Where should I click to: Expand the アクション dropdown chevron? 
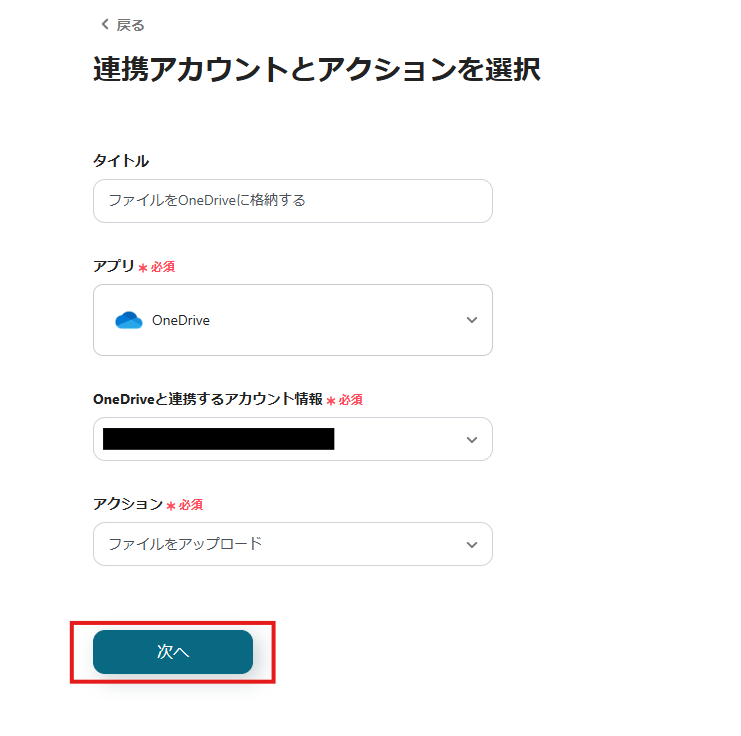[472, 544]
